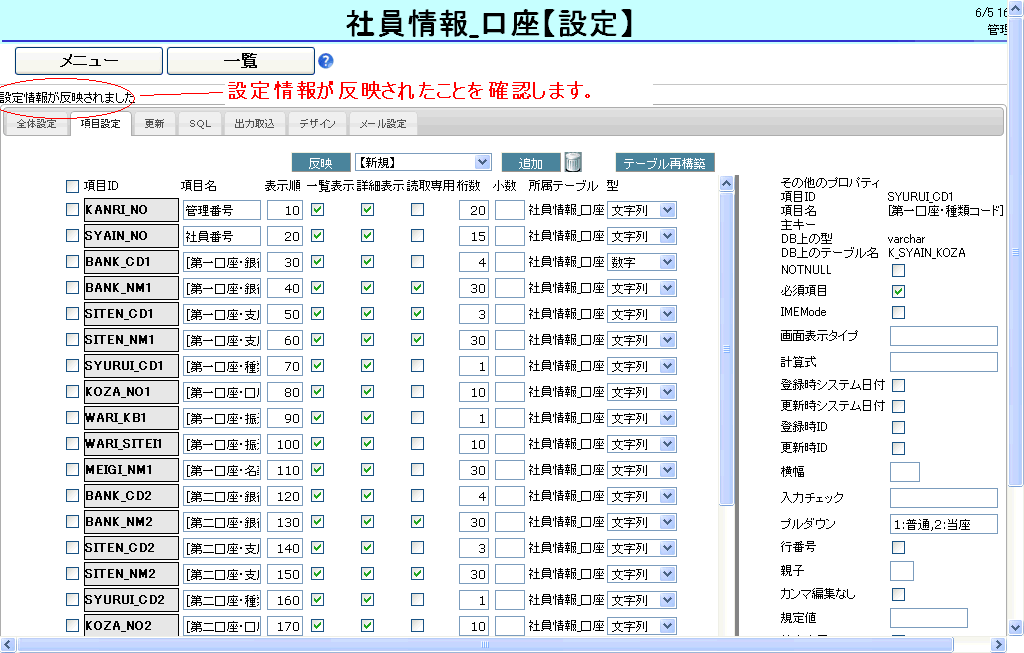Expand the type dropdown for KANRI_NO row
The image size is (1024, 653).
(642, 210)
